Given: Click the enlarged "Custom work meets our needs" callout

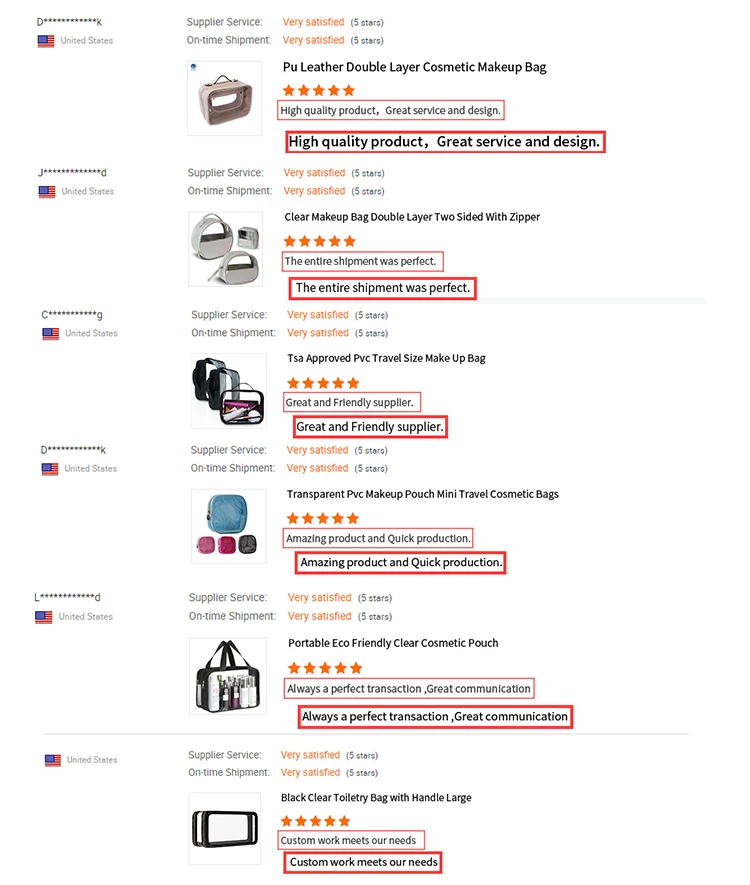Looking at the screenshot, I should tap(363, 862).
